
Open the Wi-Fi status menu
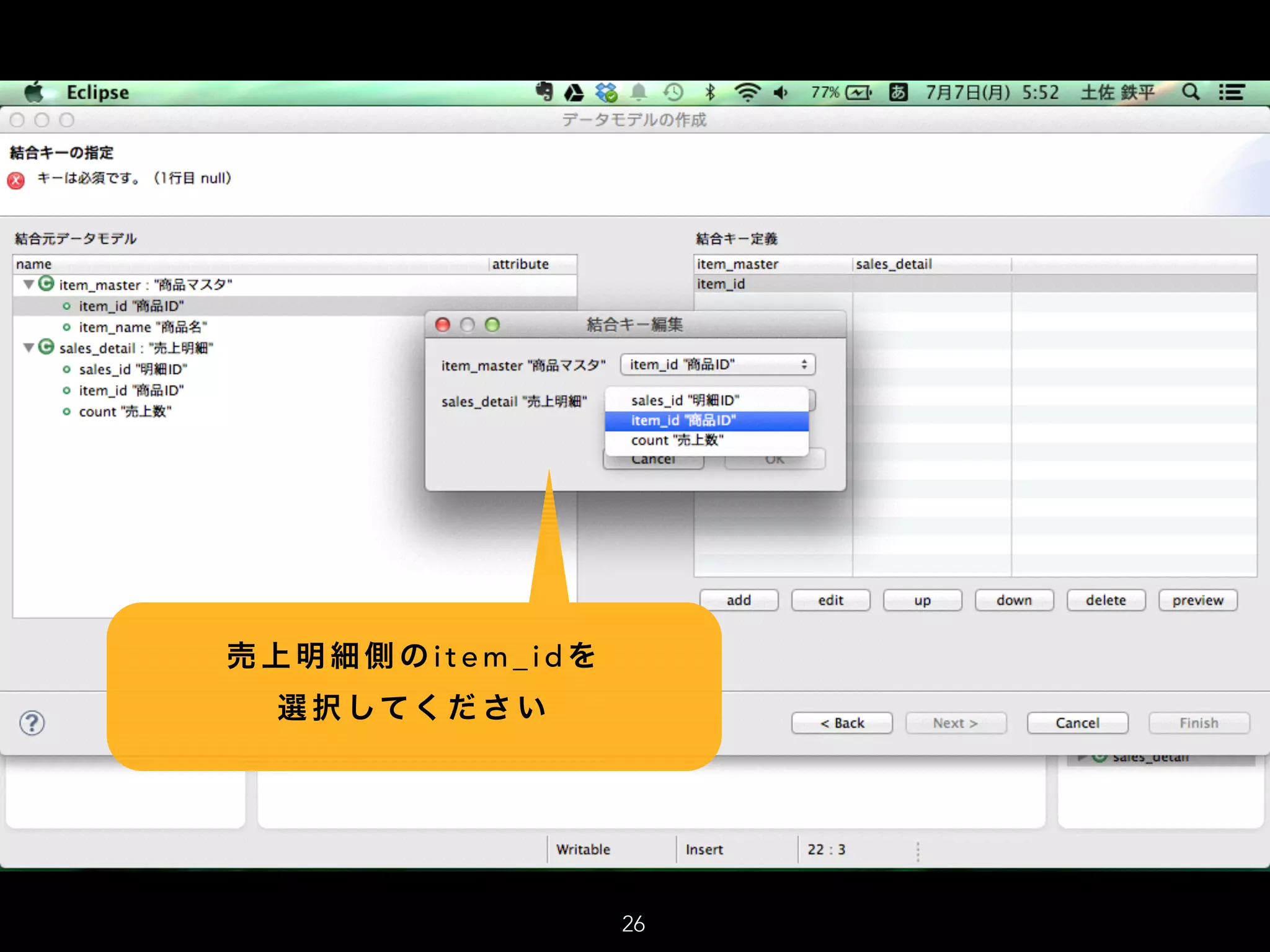tap(747, 93)
